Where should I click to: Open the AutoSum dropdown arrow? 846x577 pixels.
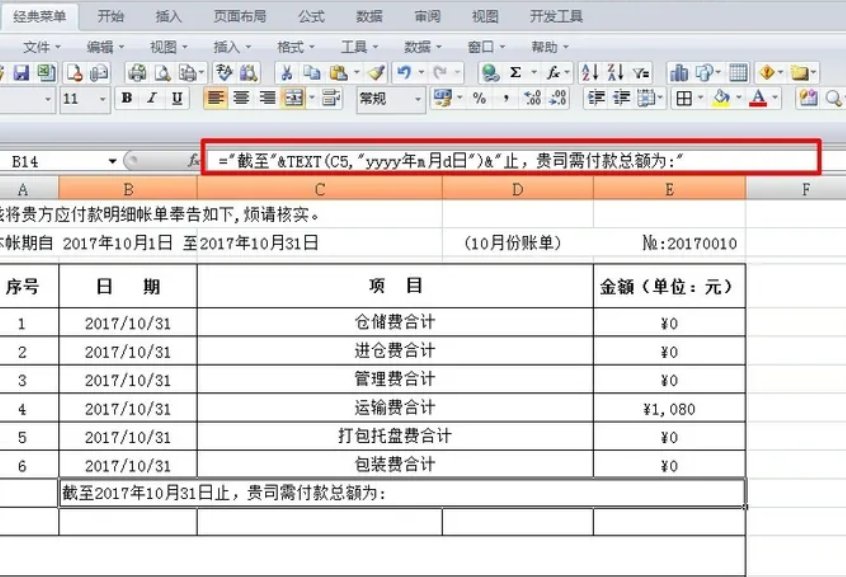coord(534,72)
